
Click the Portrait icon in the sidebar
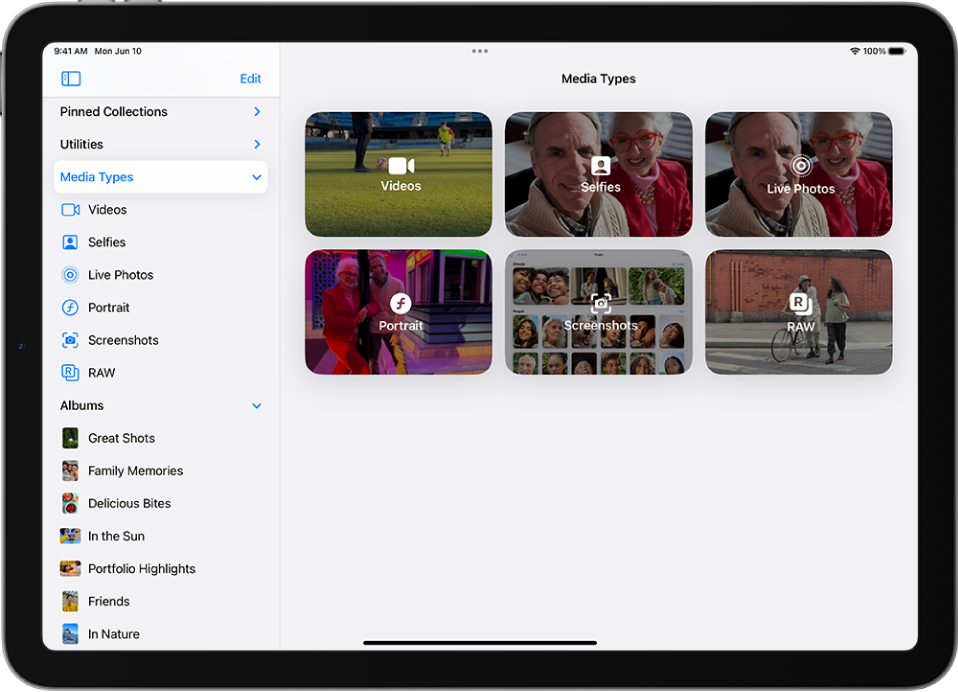(68, 307)
